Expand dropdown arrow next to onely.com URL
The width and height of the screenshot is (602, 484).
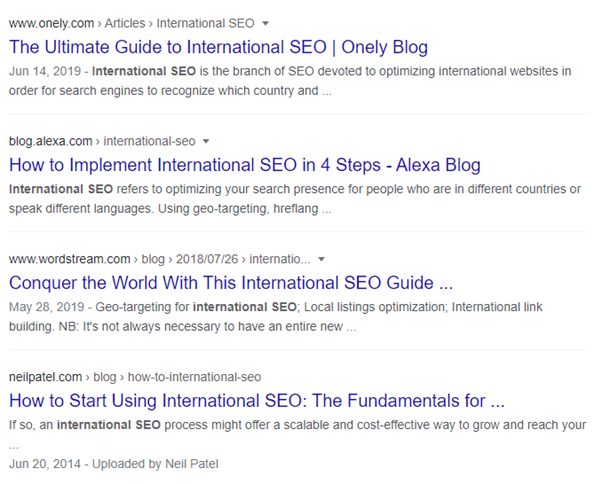pos(265,23)
